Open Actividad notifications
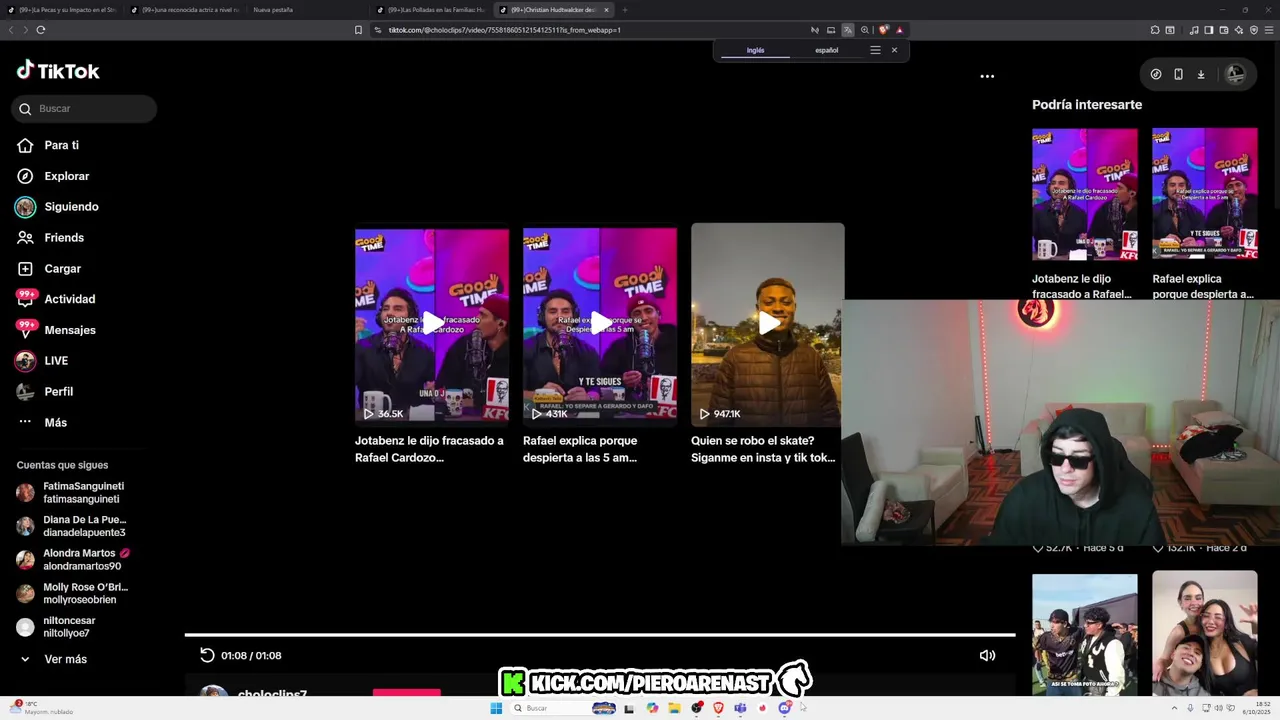 tap(56, 299)
